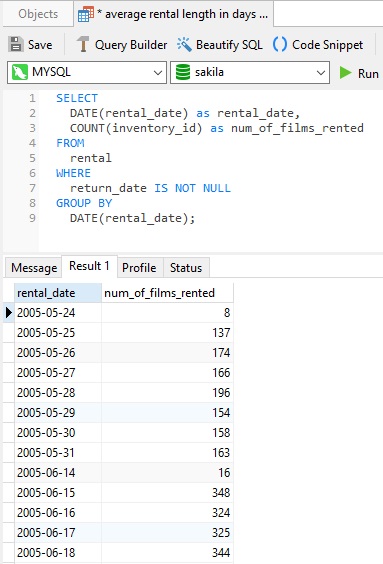Image resolution: width=383 pixels, height=564 pixels.
Task: Click count value 174
Action: 167,352
